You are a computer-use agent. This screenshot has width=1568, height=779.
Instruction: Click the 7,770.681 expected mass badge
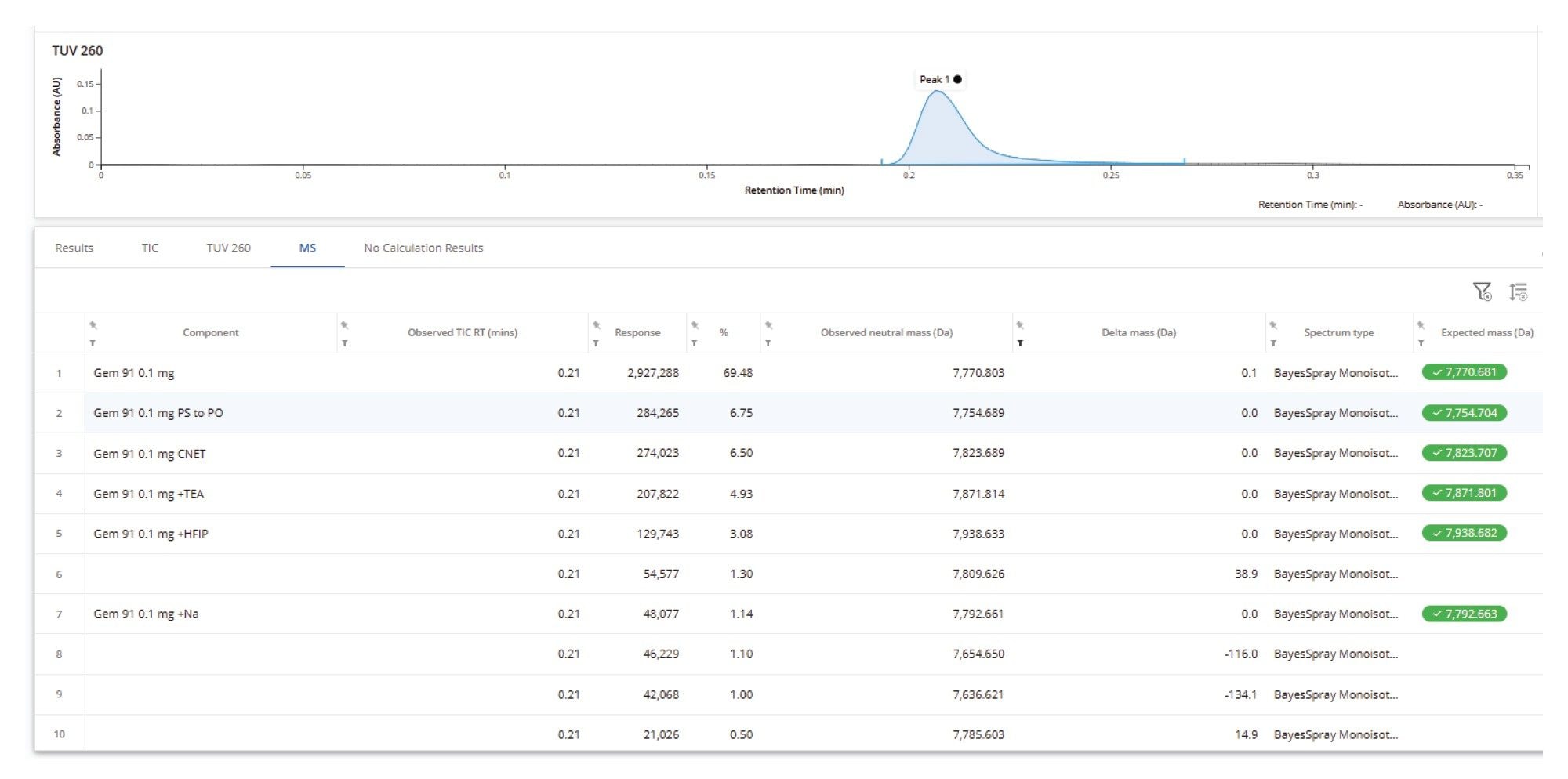[x=1464, y=372]
